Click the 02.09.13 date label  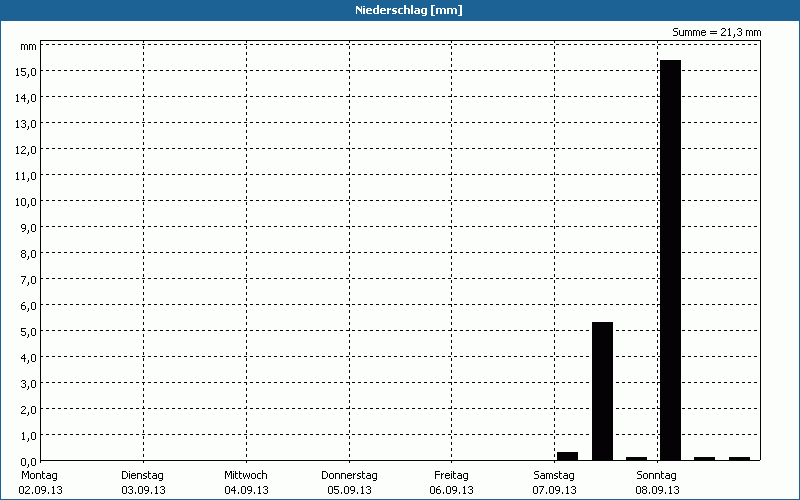click(x=40, y=491)
